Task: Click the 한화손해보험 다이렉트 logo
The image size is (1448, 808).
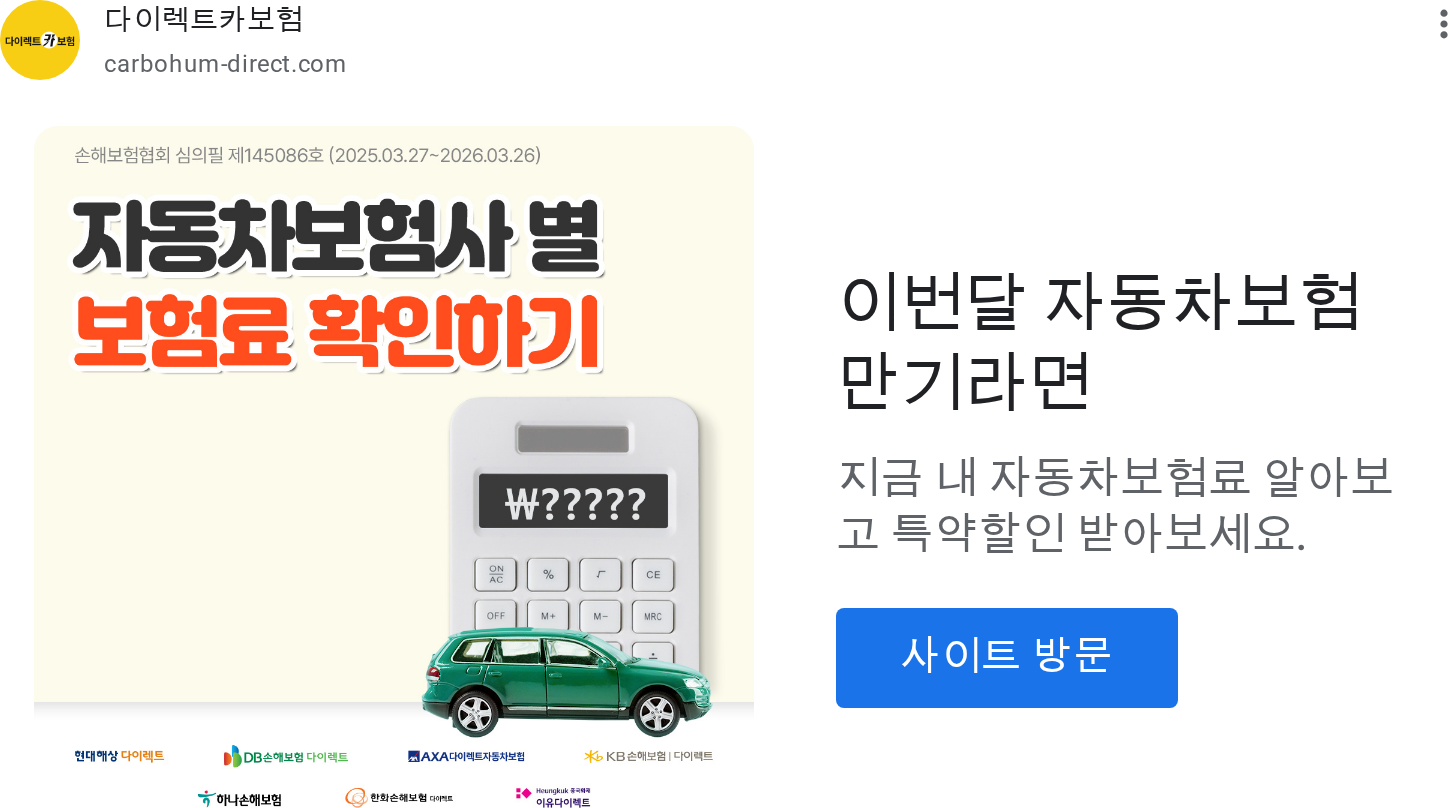Action: click(399, 797)
